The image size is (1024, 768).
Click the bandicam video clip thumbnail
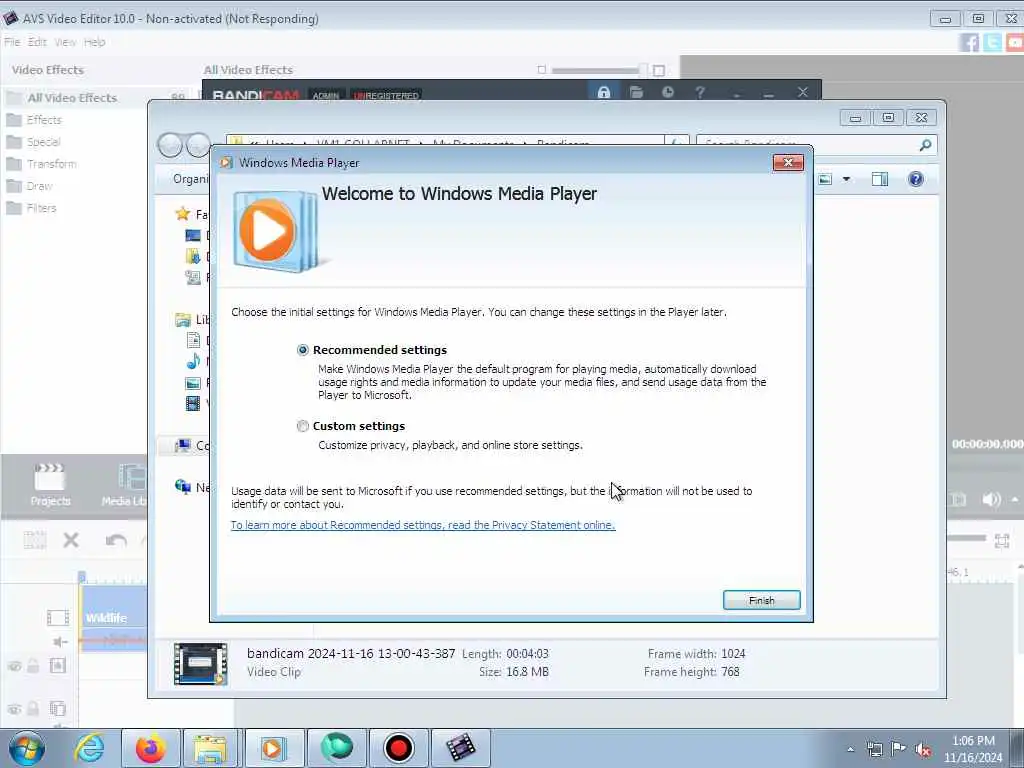200,664
